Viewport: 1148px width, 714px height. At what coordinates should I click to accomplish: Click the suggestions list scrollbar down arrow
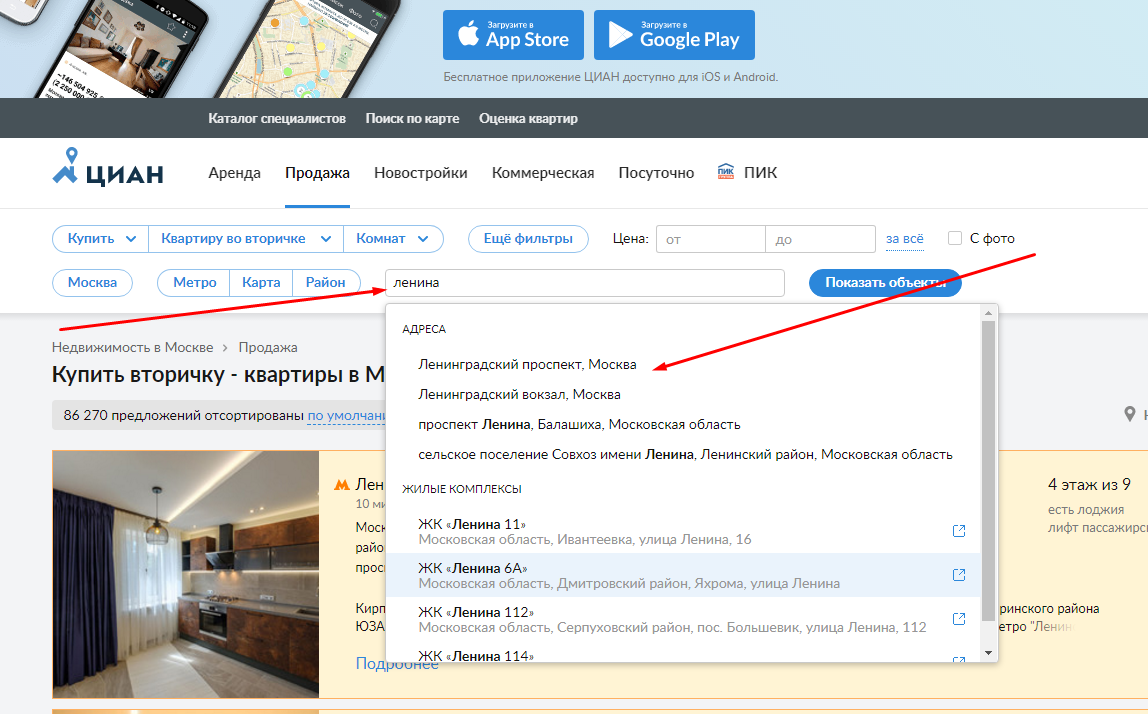pos(988,652)
